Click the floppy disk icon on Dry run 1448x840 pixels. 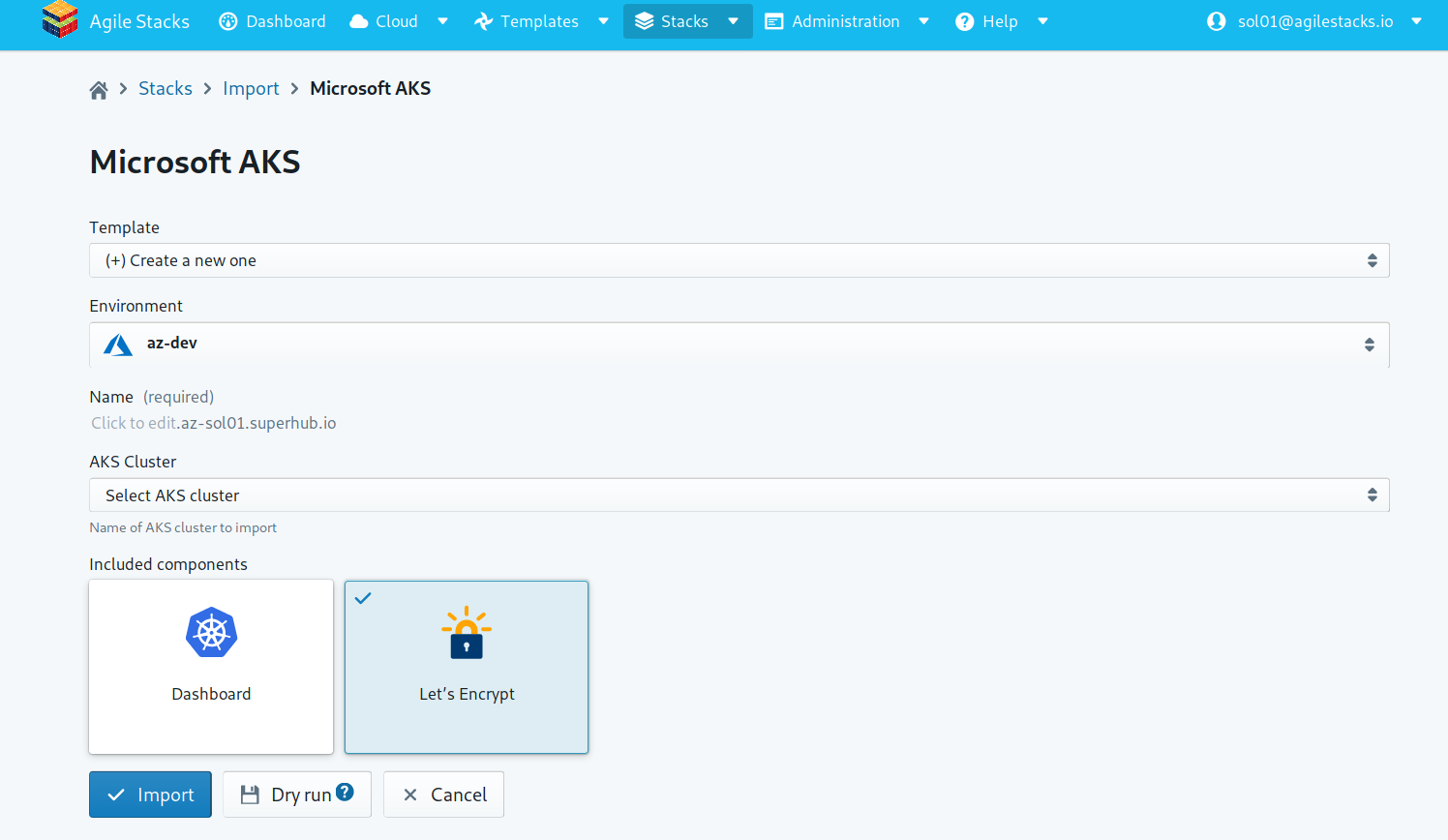(x=250, y=795)
